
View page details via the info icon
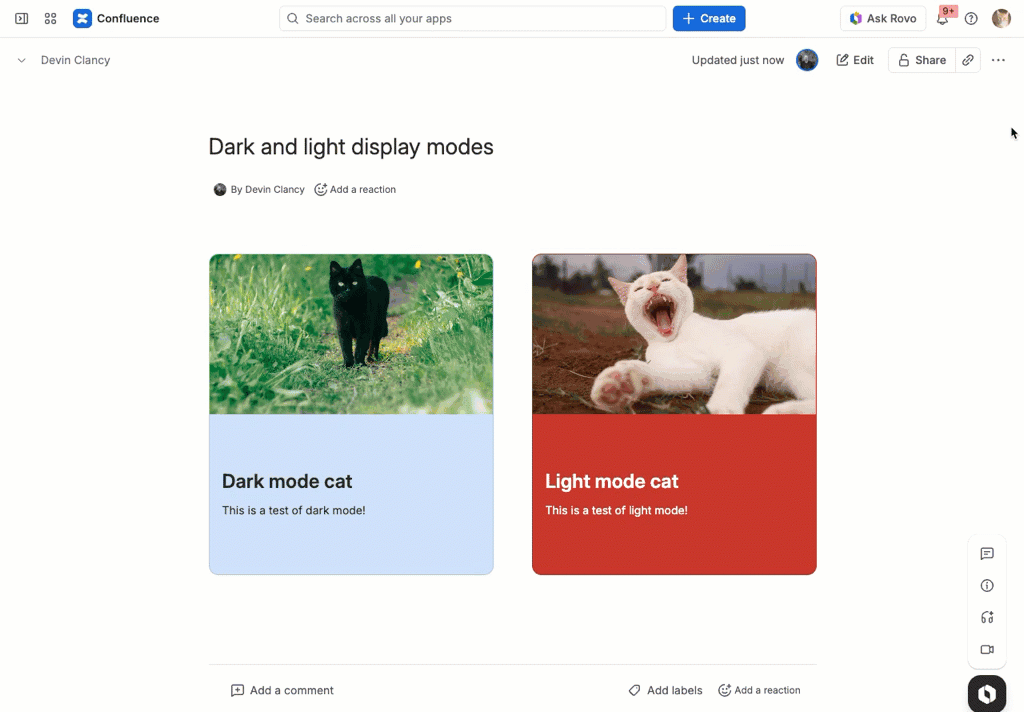pos(986,585)
